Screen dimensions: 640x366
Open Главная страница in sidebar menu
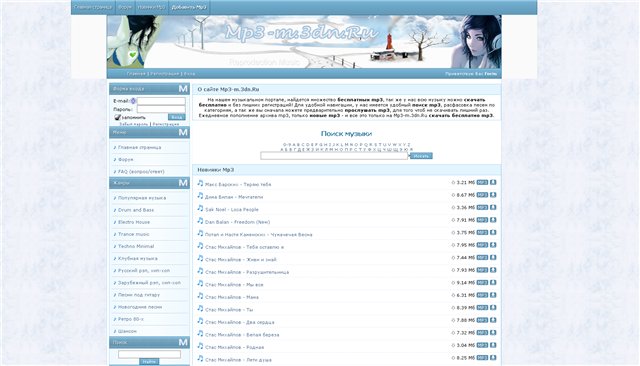(x=139, y=147)
